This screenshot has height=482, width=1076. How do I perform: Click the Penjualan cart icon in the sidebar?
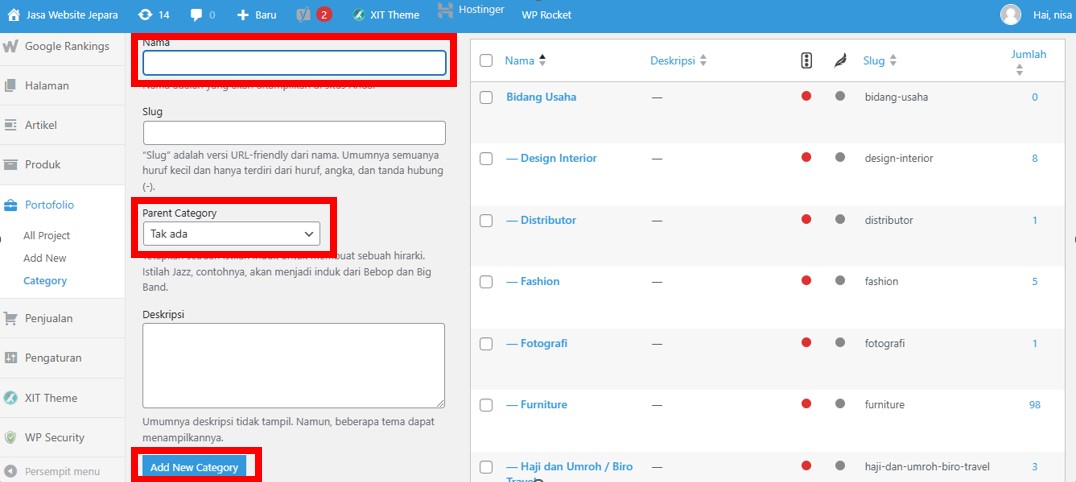(10, 318)
